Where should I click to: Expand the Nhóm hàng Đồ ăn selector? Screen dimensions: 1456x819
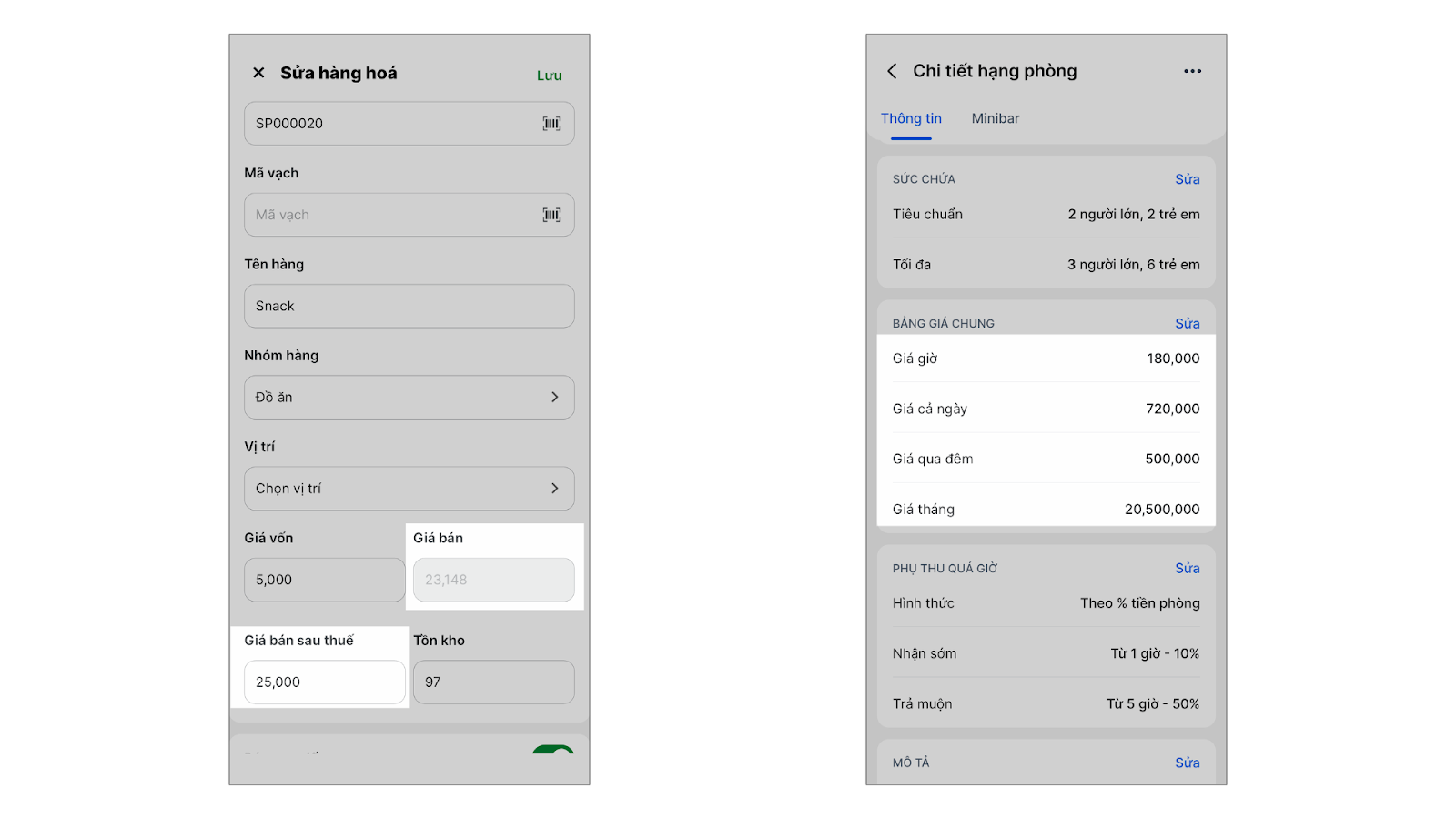click(409, 398)
